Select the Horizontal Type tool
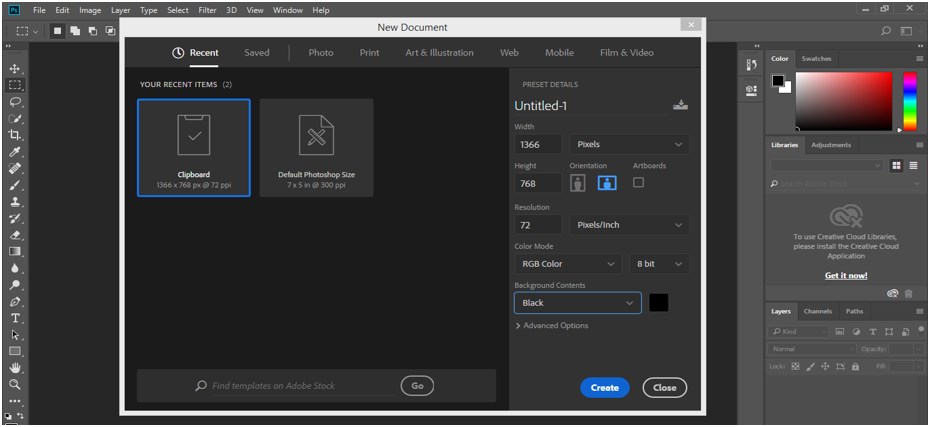This screenshot has width=930, height=427. click(15, 318)
